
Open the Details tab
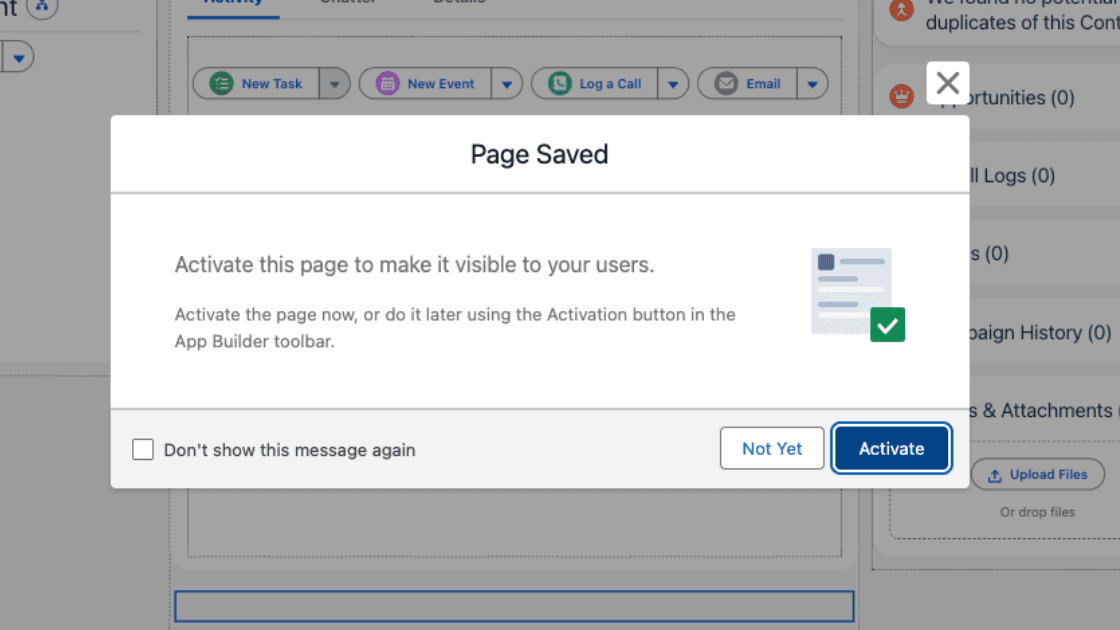(x=459, y=3)
